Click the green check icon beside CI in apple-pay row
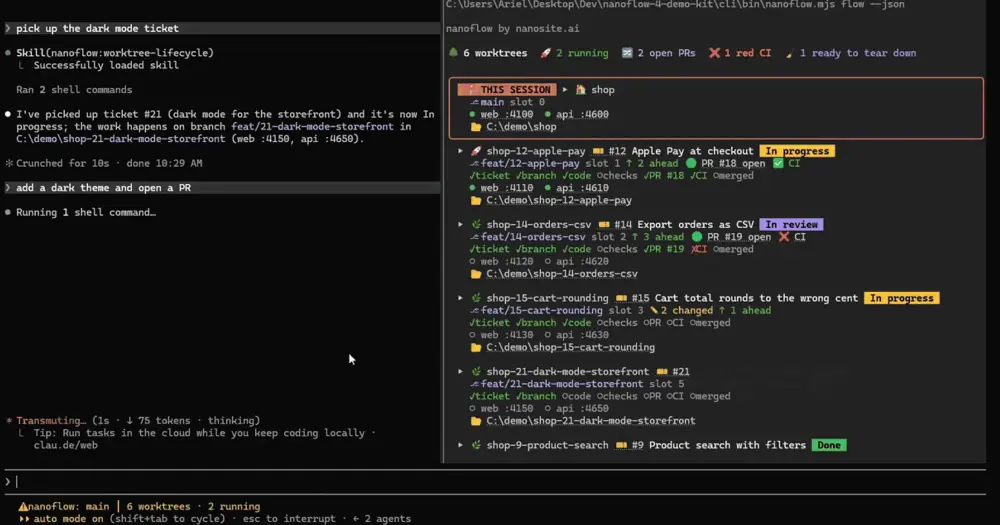Viewport: 1000px width, 525px height. coord(778,163)
